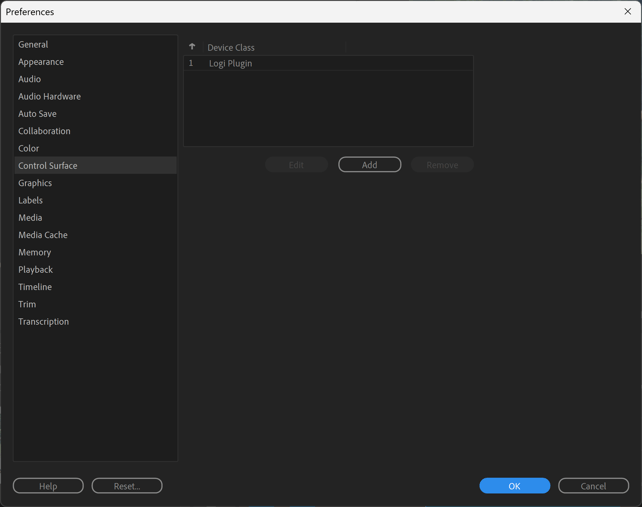Click the sort arrow beside Device Class
This screenshot has height=507, width=642.
pyautogui.click(x=192, y=47)
